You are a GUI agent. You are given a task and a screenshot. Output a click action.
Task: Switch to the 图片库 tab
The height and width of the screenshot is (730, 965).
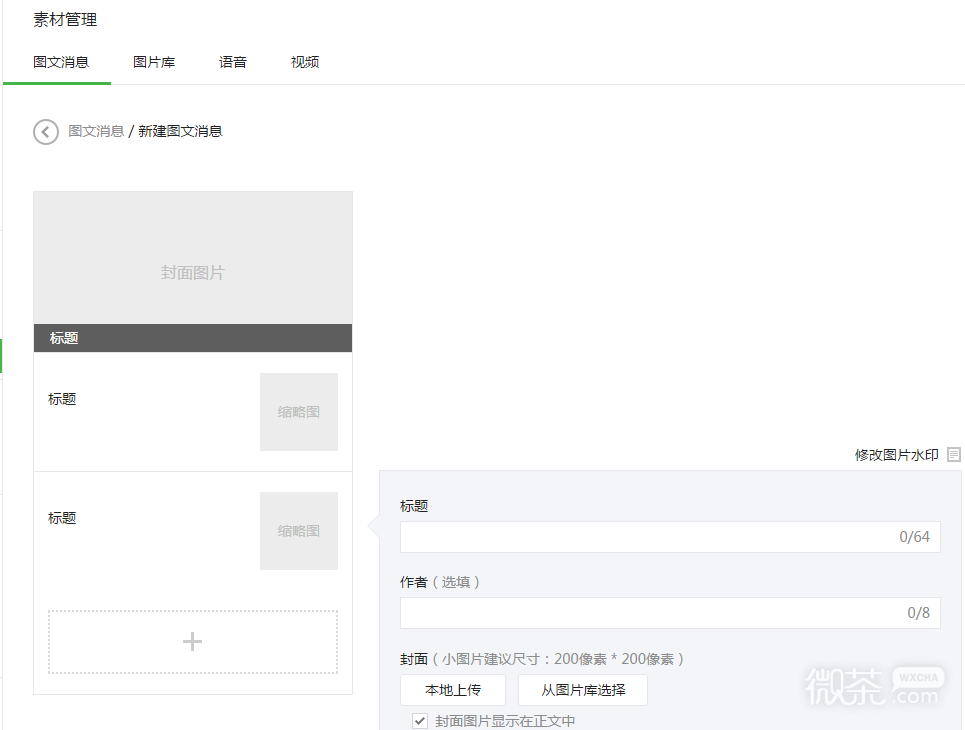pos(154,62)
